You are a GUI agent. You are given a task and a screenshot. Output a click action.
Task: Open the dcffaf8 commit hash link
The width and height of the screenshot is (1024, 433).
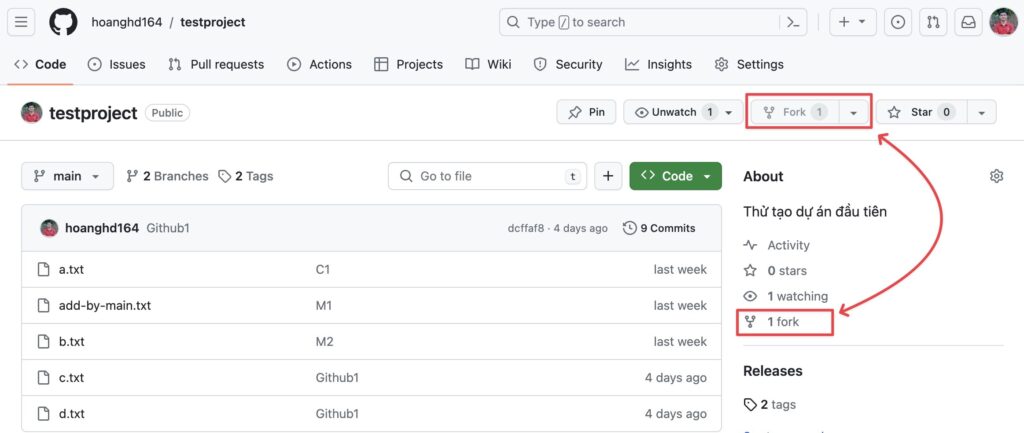point(526,228)
